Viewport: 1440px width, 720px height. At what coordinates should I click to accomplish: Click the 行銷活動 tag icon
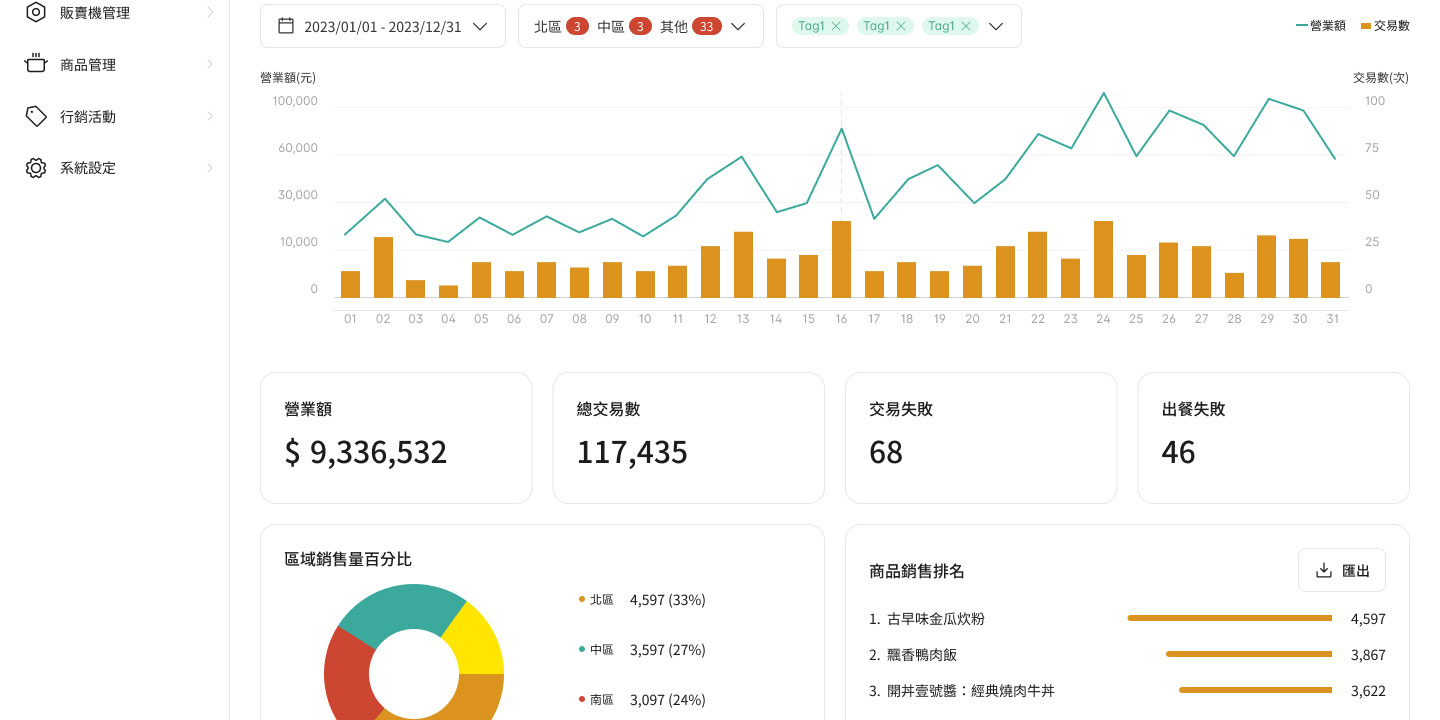36,116
